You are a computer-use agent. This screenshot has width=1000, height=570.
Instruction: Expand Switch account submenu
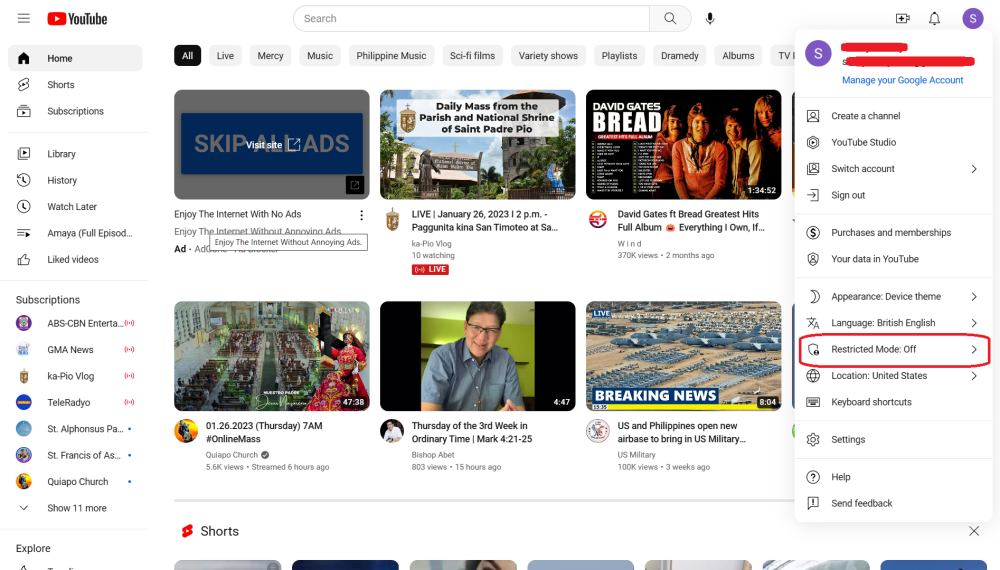tap(893, 169)
